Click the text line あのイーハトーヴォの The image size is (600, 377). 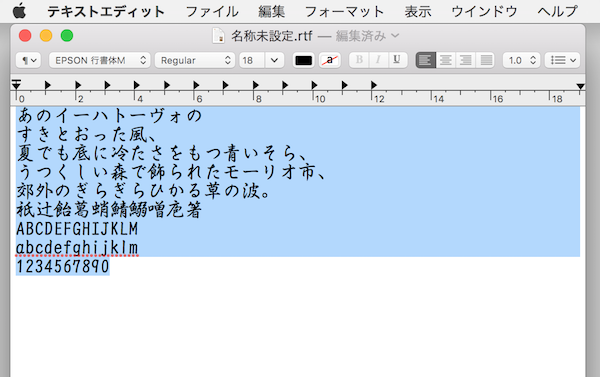click(110, 116)
